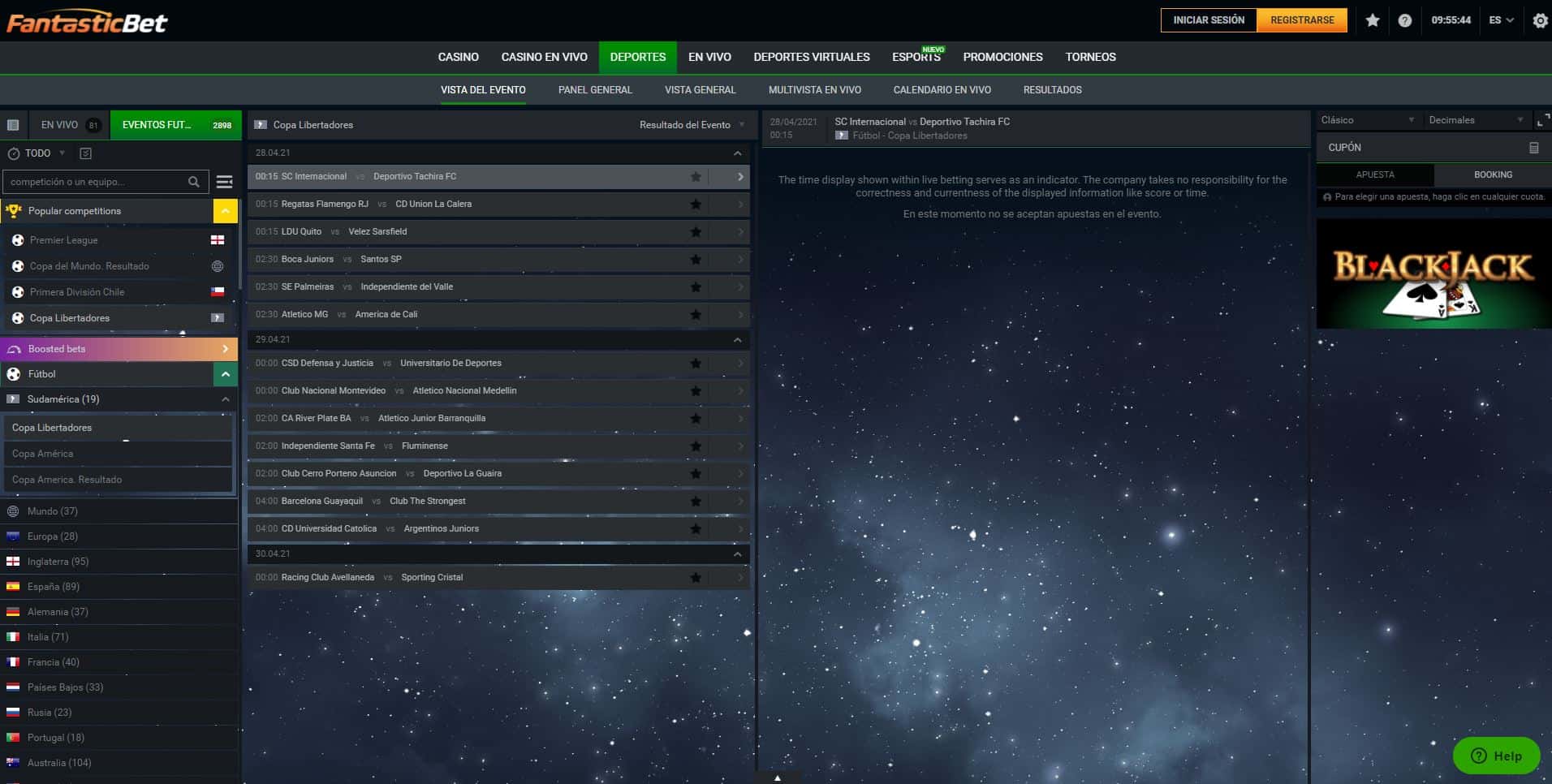Open the Resultado del Evento dropdown

pos(692,125)
